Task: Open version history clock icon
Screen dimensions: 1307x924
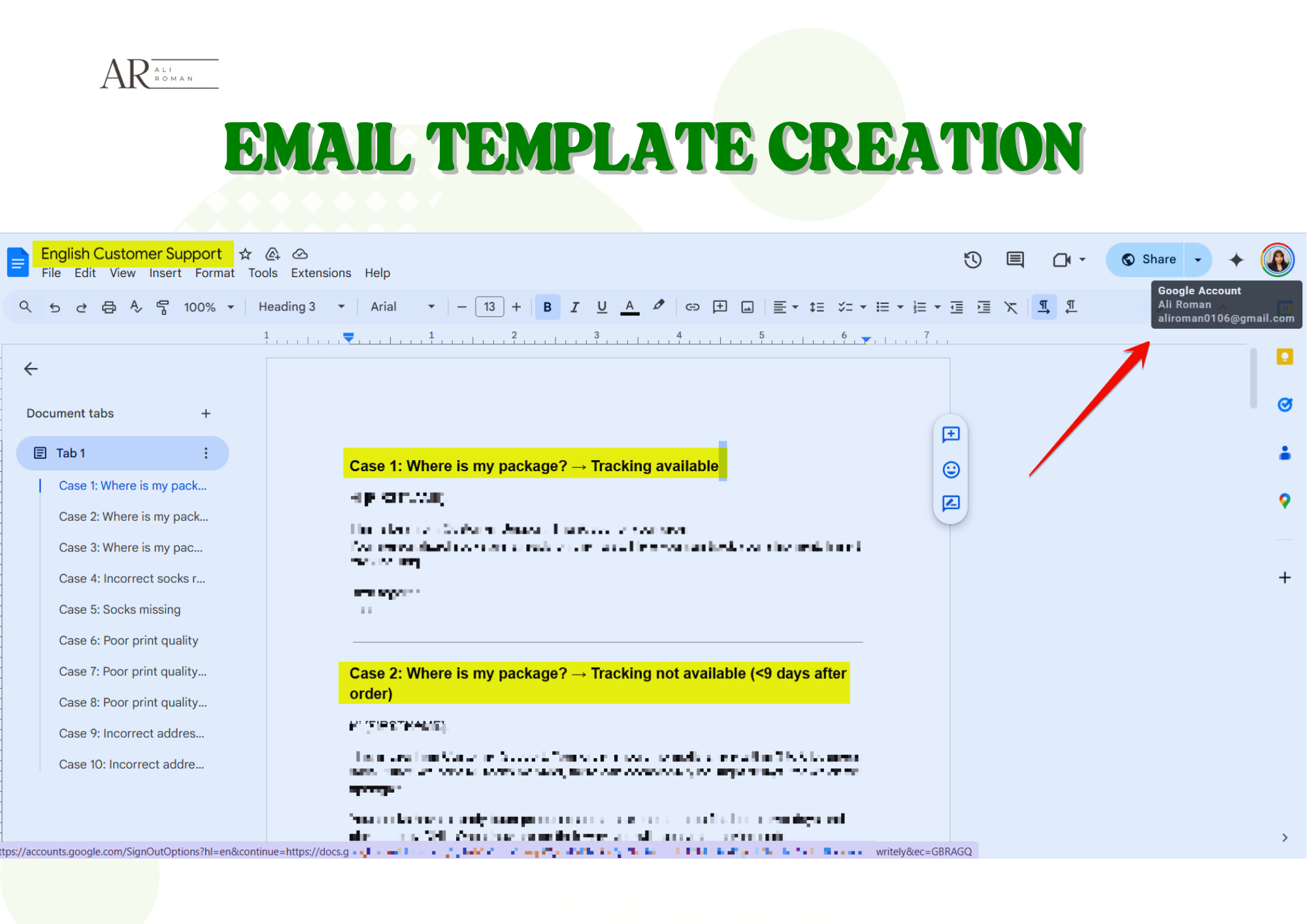Action: point(972,259)
